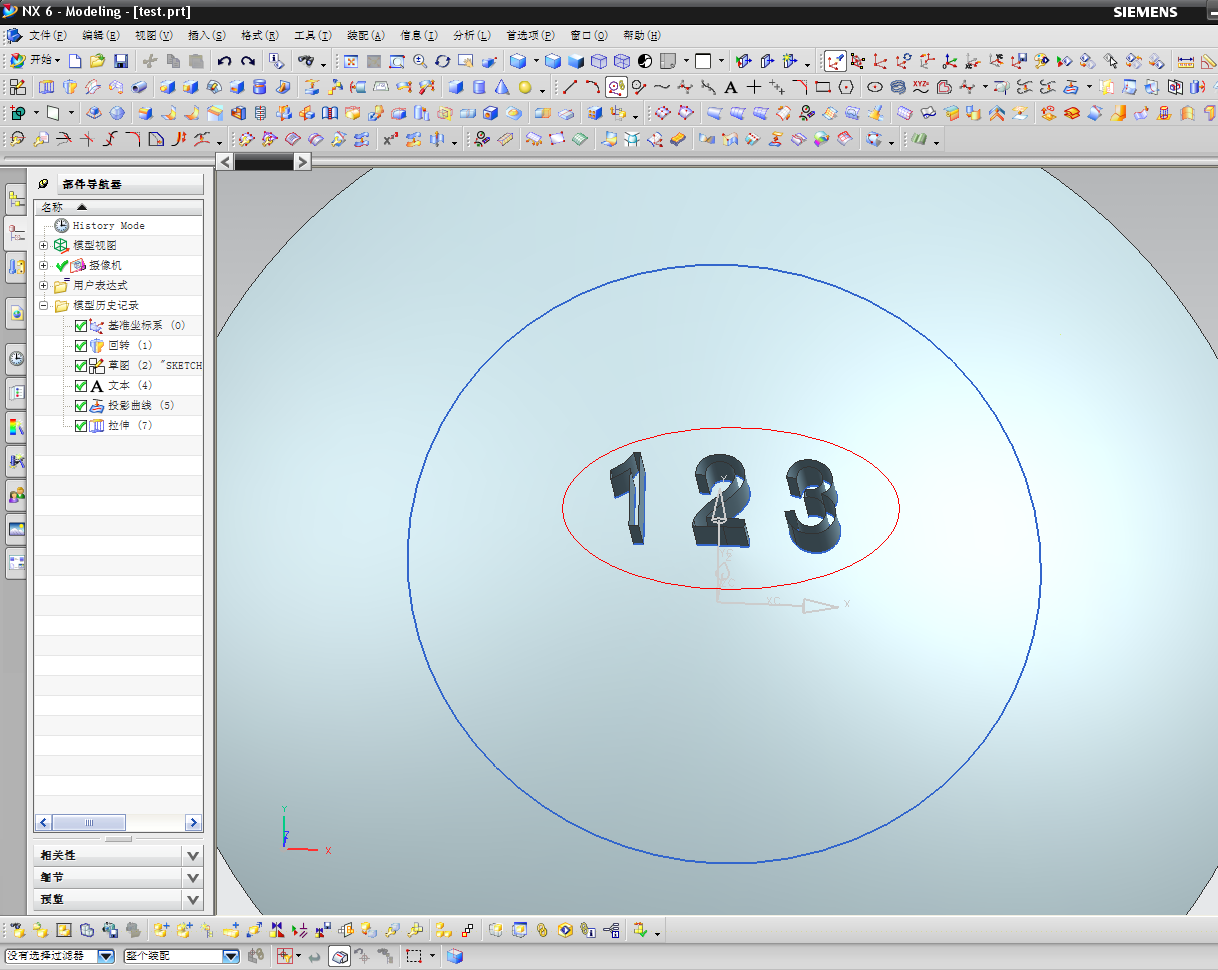Screen dimensions: 1218x970
Task: Open the Internet Explorer sidebar tab
Action: 16,313
